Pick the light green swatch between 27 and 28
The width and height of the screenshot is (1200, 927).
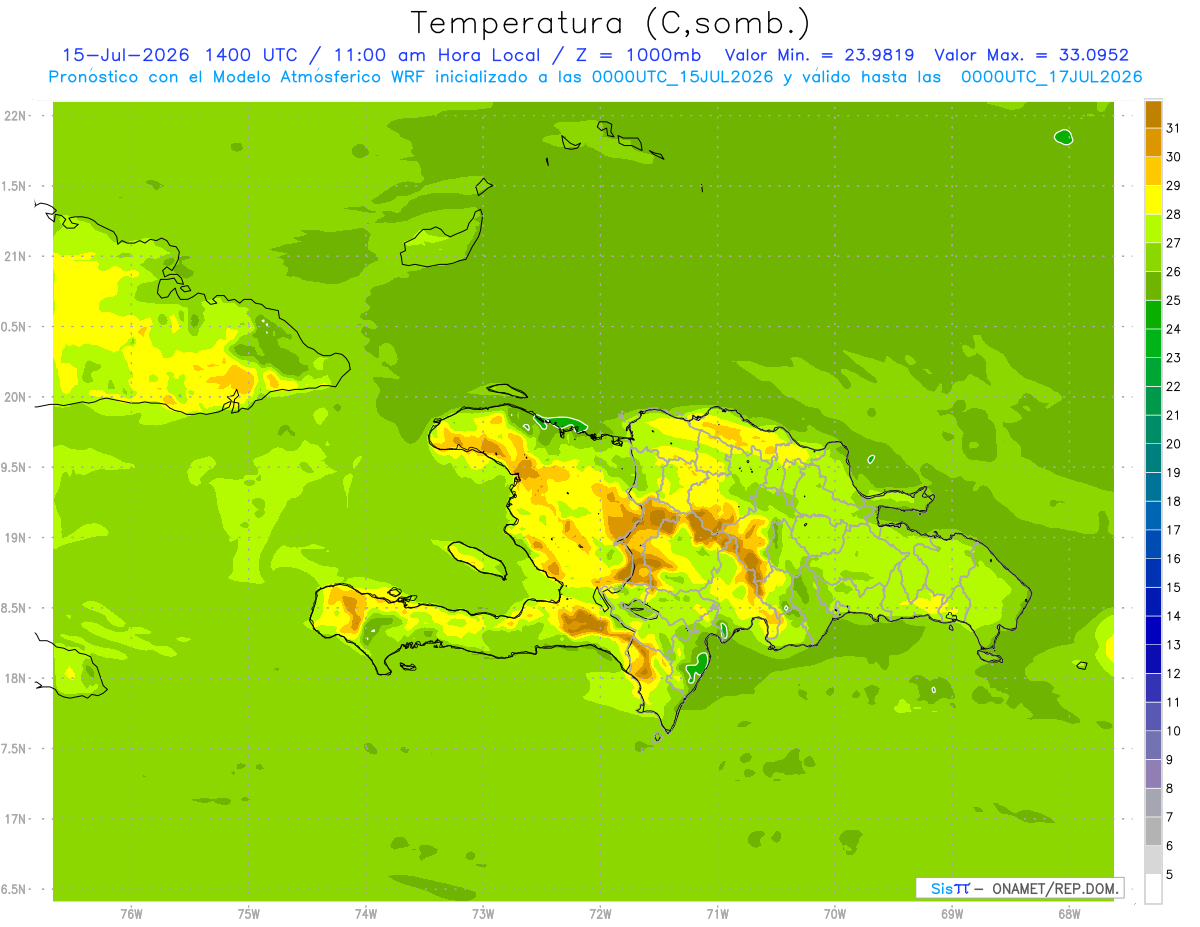[1153, 229]
